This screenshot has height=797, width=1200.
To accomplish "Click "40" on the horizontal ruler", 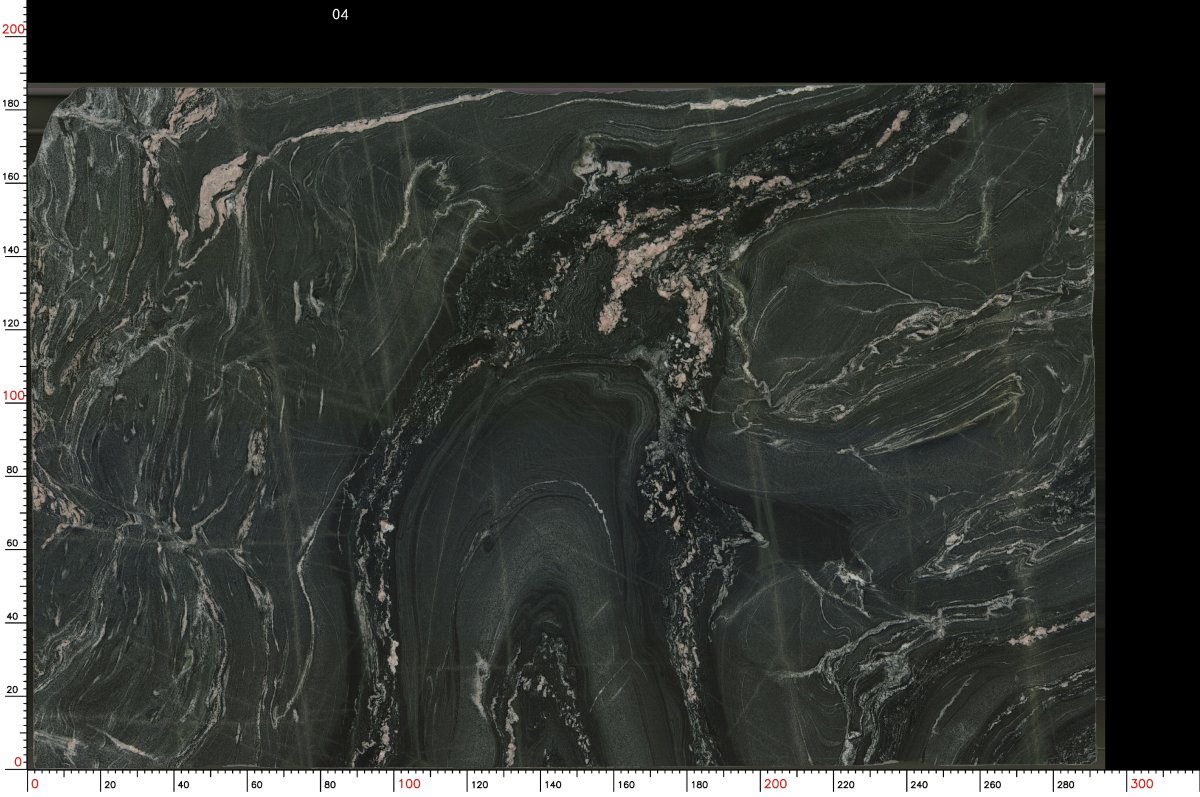I will 183,785.
